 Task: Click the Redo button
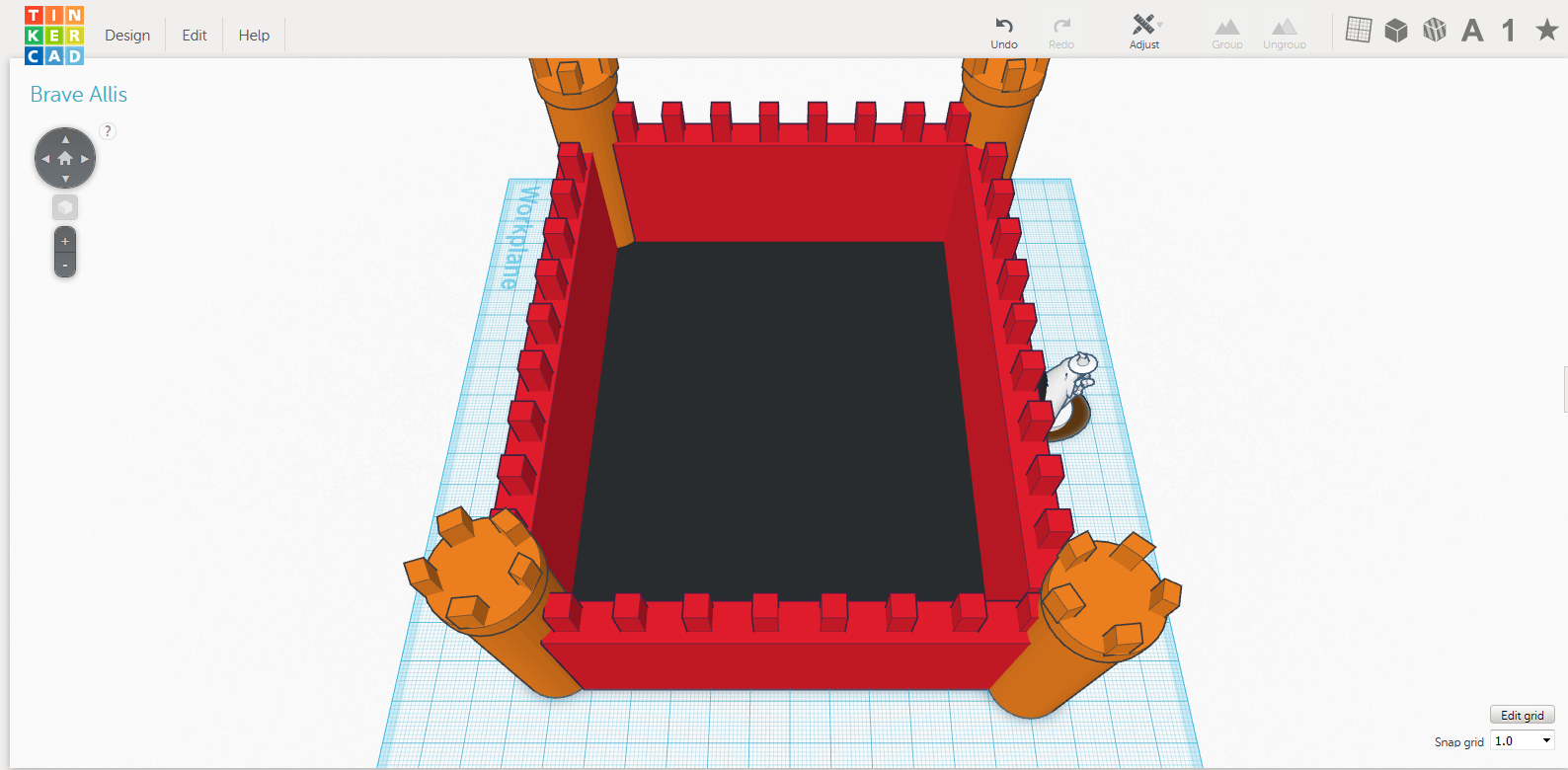(1061, 33)
